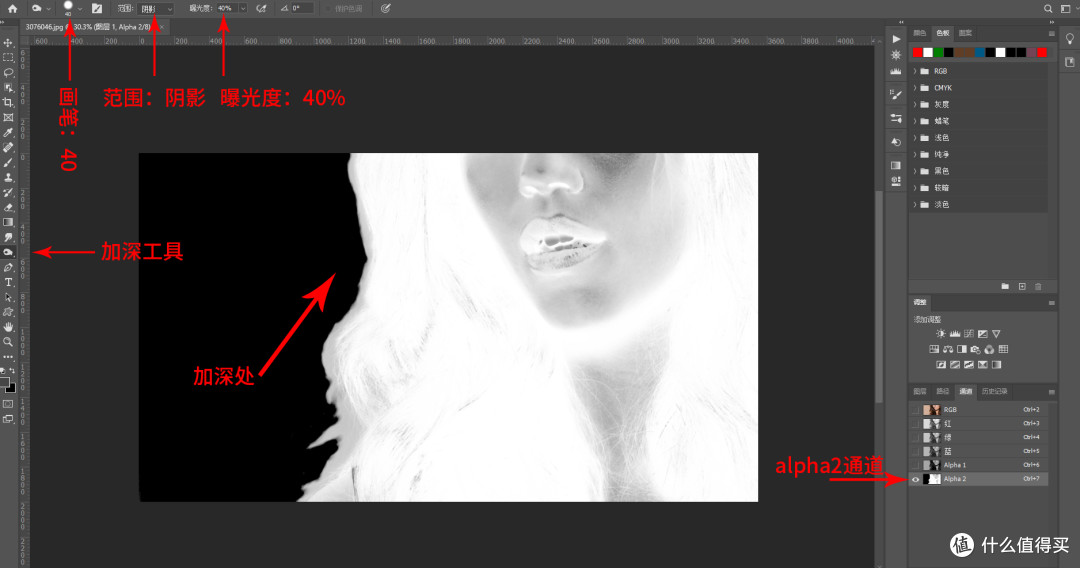This screenshot has width=1080, height=568.
Task: Show the RGB channel visibility
Action: (x=915, y=410)
